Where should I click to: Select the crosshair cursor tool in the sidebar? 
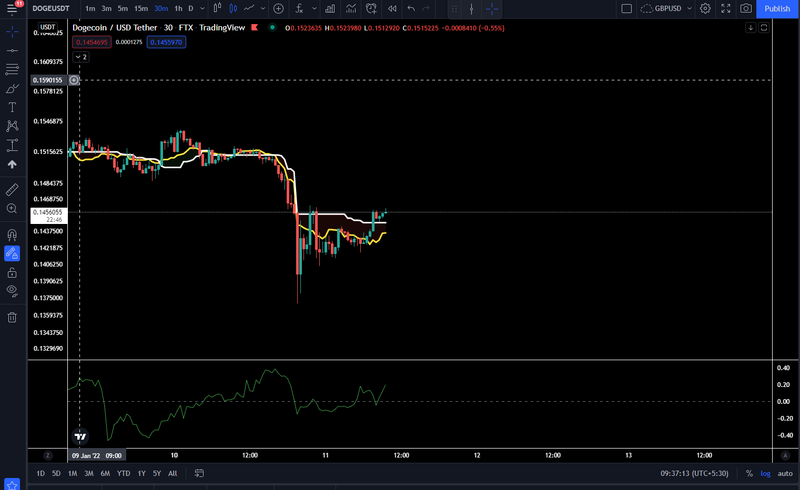click(x=12, y=32)
